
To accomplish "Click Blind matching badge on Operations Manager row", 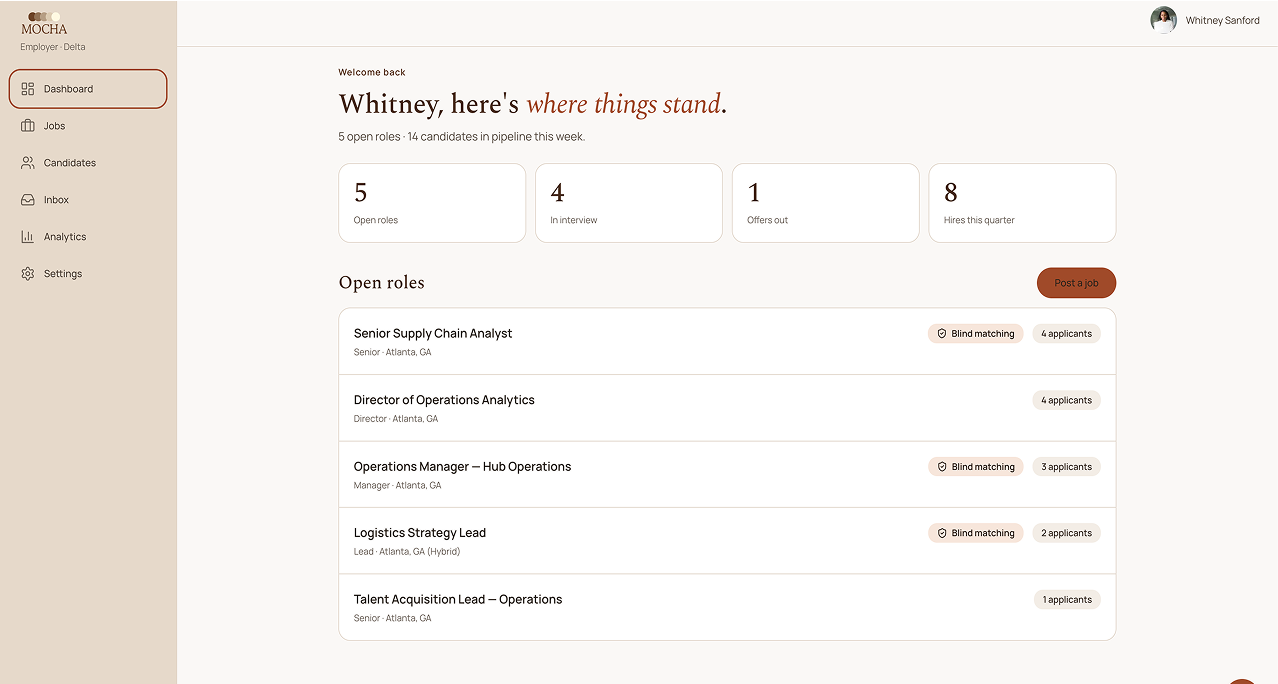I will coord(976,467).
